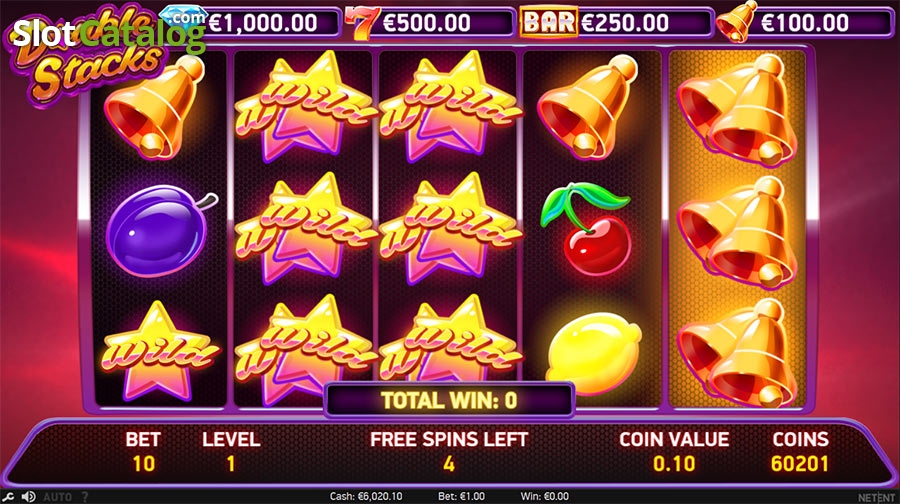Click the NETENT logo in bottom corner
This screenshot has width=900, height=504.
point(876,497)
